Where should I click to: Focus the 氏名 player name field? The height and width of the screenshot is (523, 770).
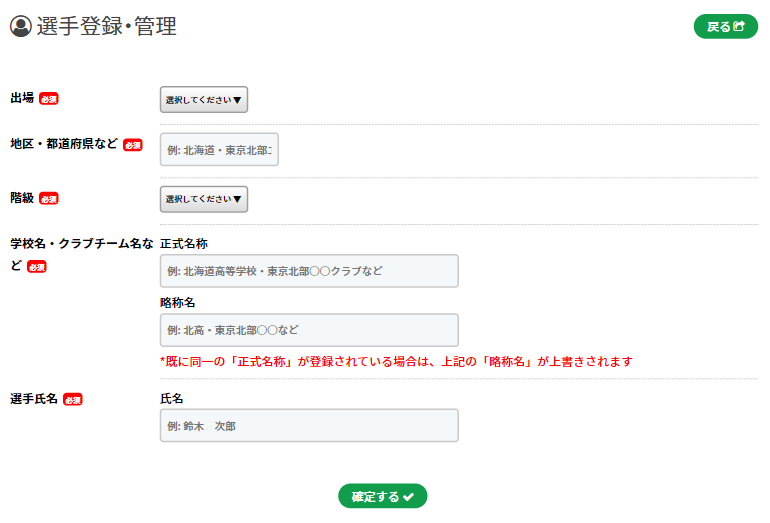309,425
